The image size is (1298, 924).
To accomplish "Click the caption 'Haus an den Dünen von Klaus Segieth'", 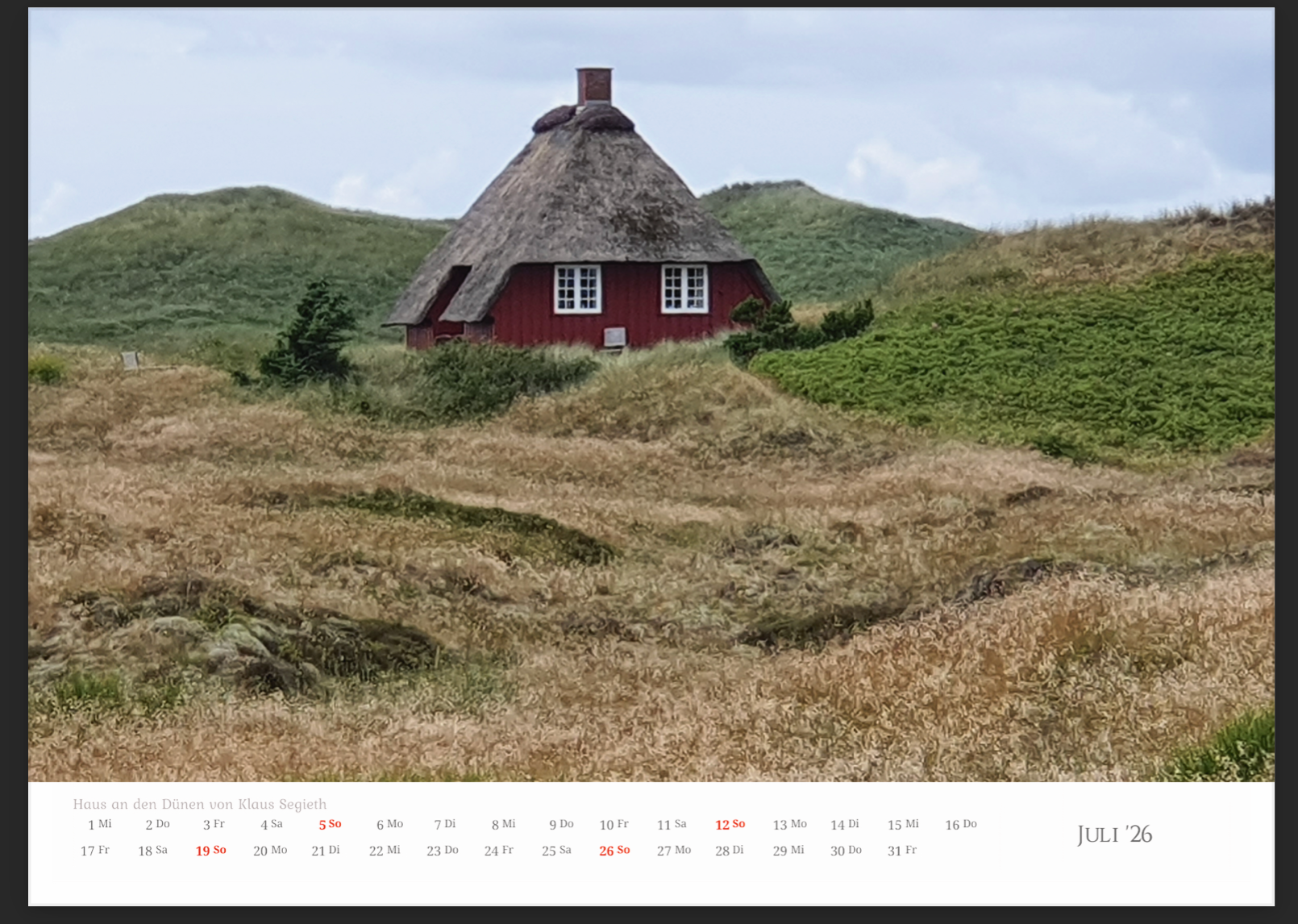I will (199, 804).
